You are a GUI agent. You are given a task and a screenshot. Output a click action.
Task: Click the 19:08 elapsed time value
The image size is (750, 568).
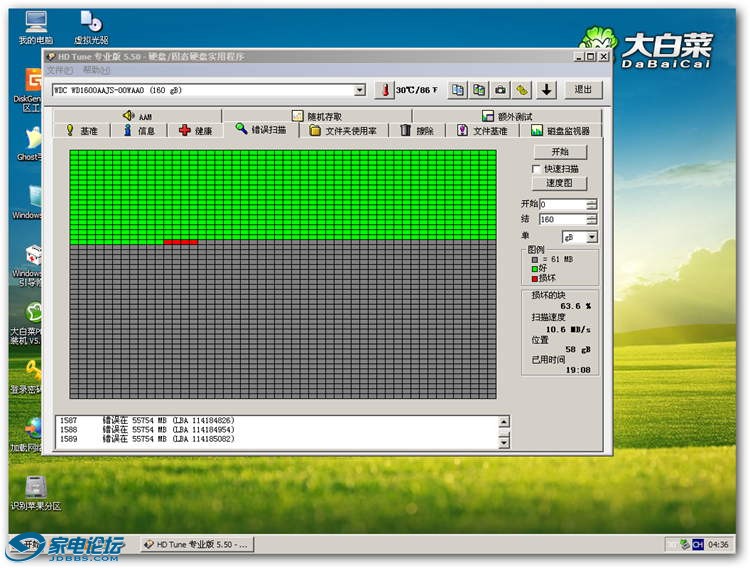pos(578,370)
